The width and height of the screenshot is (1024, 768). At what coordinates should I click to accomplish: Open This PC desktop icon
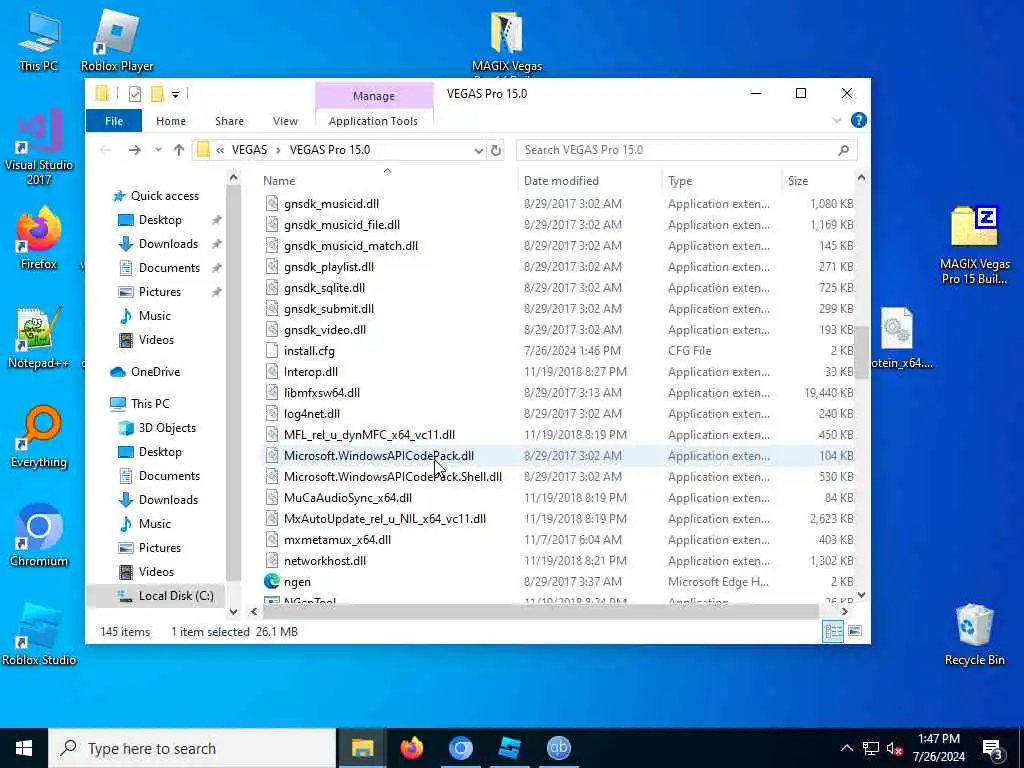(39, 40)
